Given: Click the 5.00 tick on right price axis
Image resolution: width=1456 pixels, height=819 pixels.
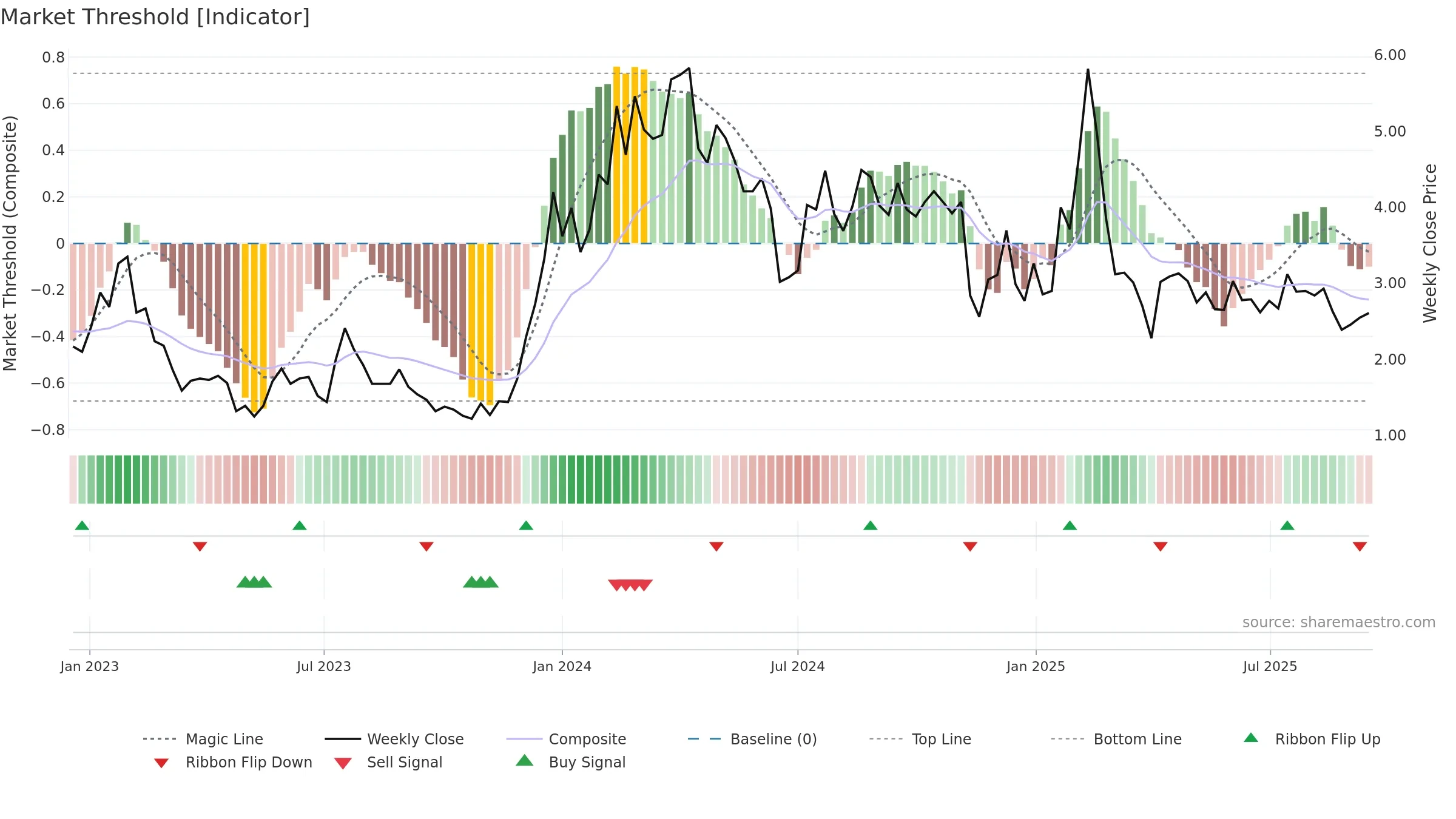Looking at the screenshot, I should (x=1390, y=132).
